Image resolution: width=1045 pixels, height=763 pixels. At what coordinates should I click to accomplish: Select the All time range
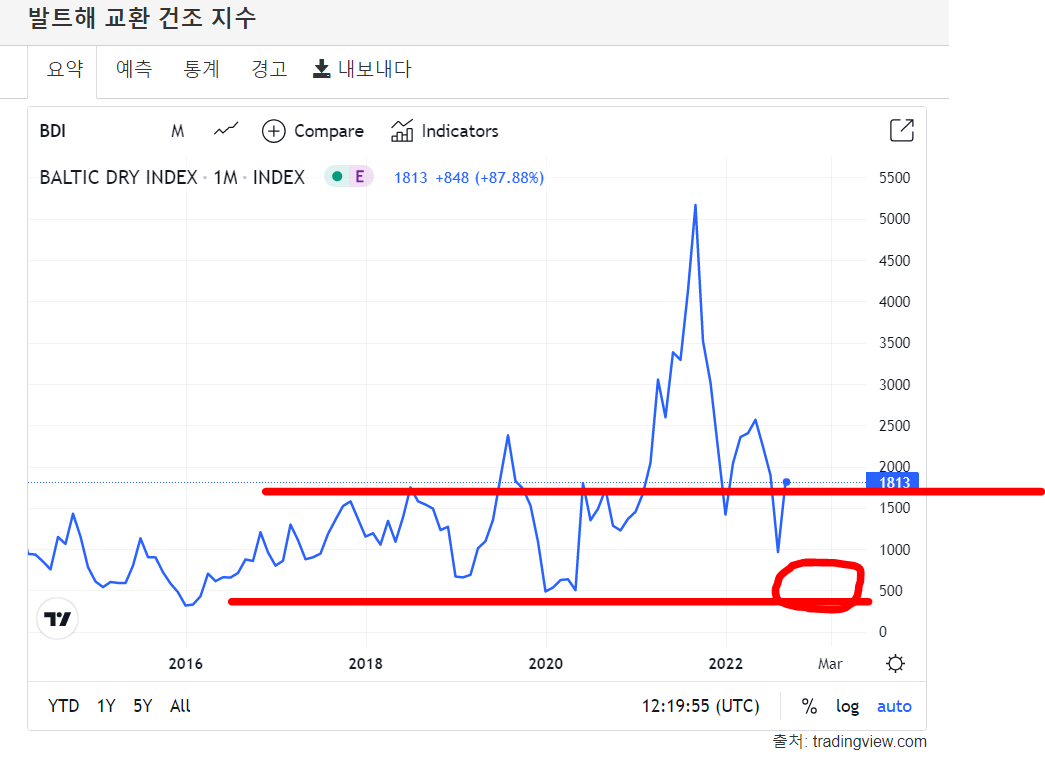(x=180, y=706)
